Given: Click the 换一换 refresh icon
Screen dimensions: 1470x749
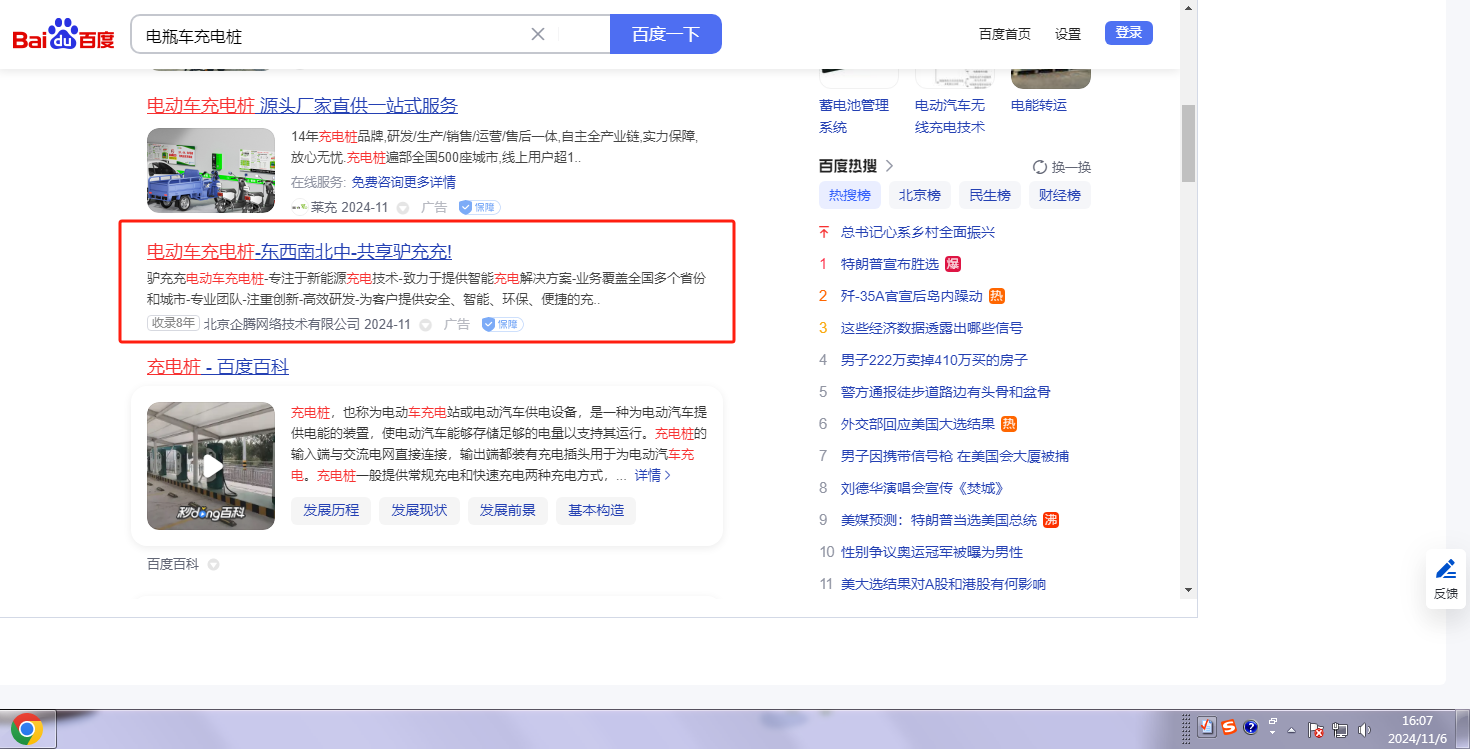Looking at the screenshot, I should point(1040,167).
